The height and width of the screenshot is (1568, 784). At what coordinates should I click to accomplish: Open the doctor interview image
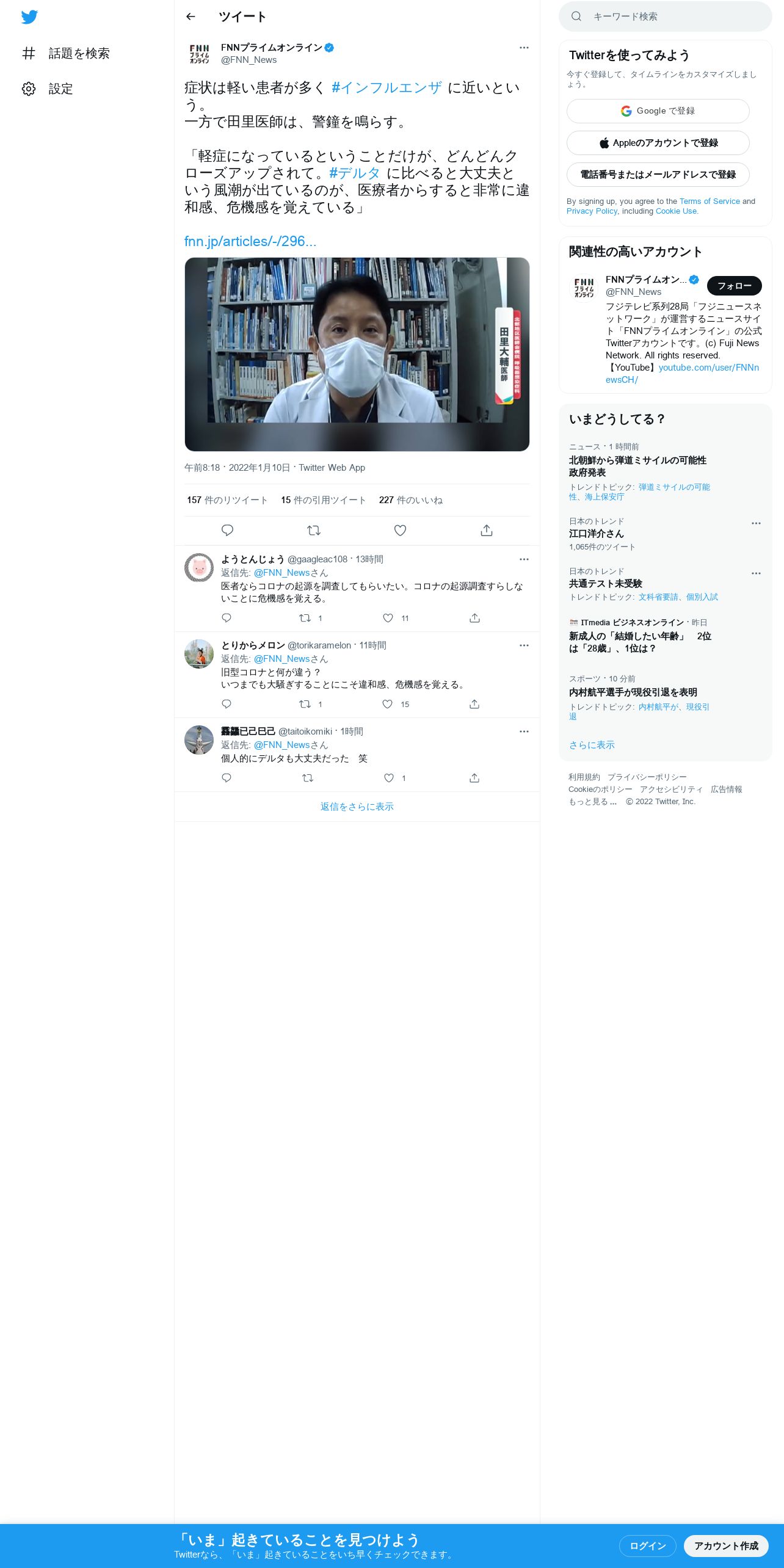[x=357, y=354]
